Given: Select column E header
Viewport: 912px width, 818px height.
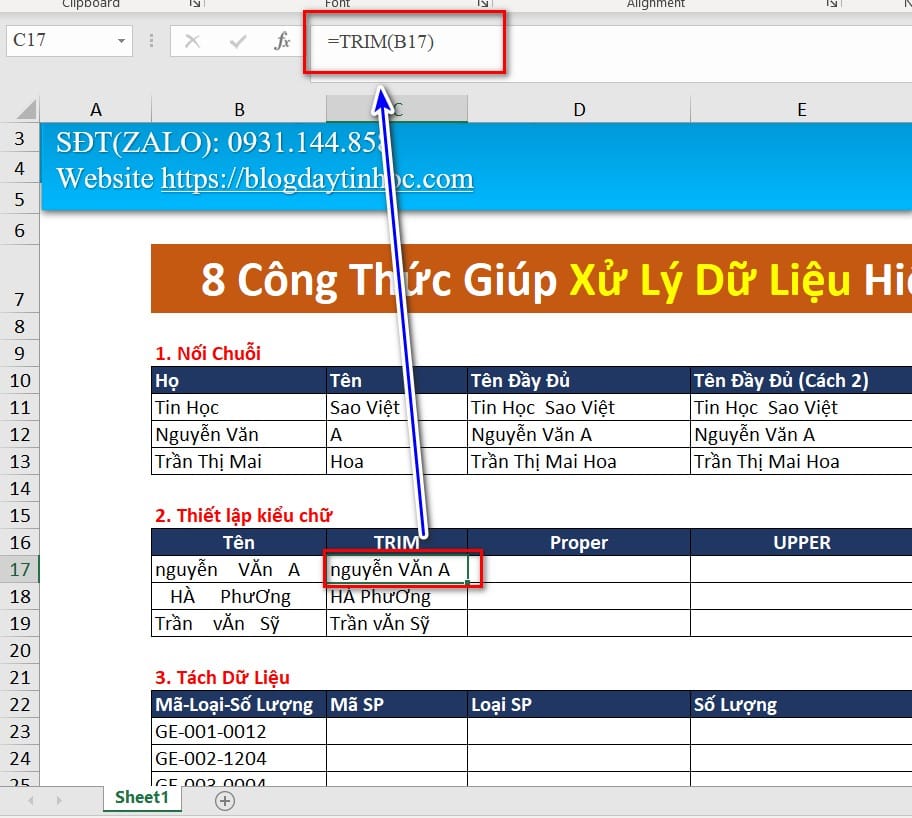Looking at the screenshot, I should point(801,109).
